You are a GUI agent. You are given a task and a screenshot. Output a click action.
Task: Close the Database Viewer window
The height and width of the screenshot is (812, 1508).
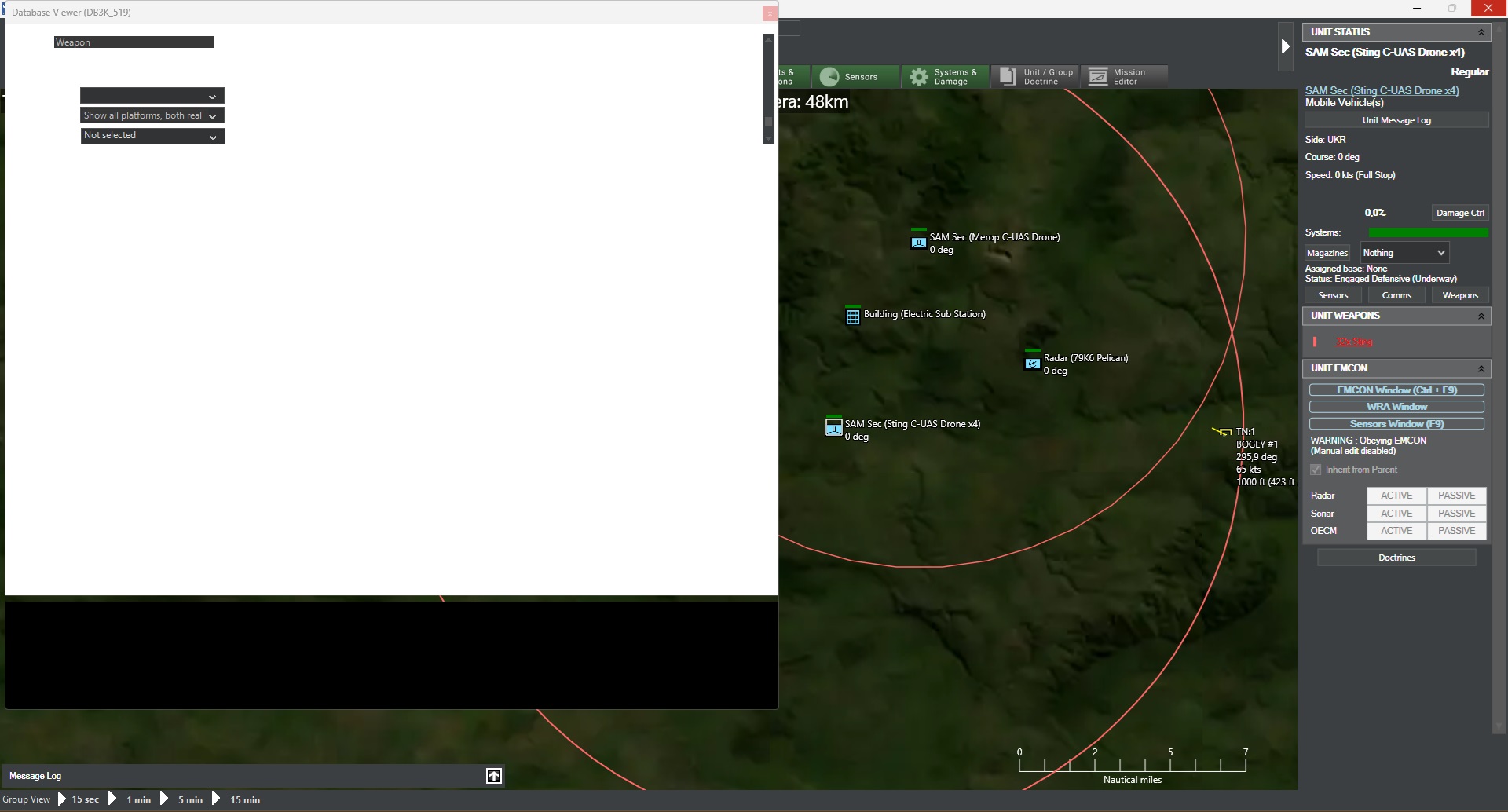point(770,13)
